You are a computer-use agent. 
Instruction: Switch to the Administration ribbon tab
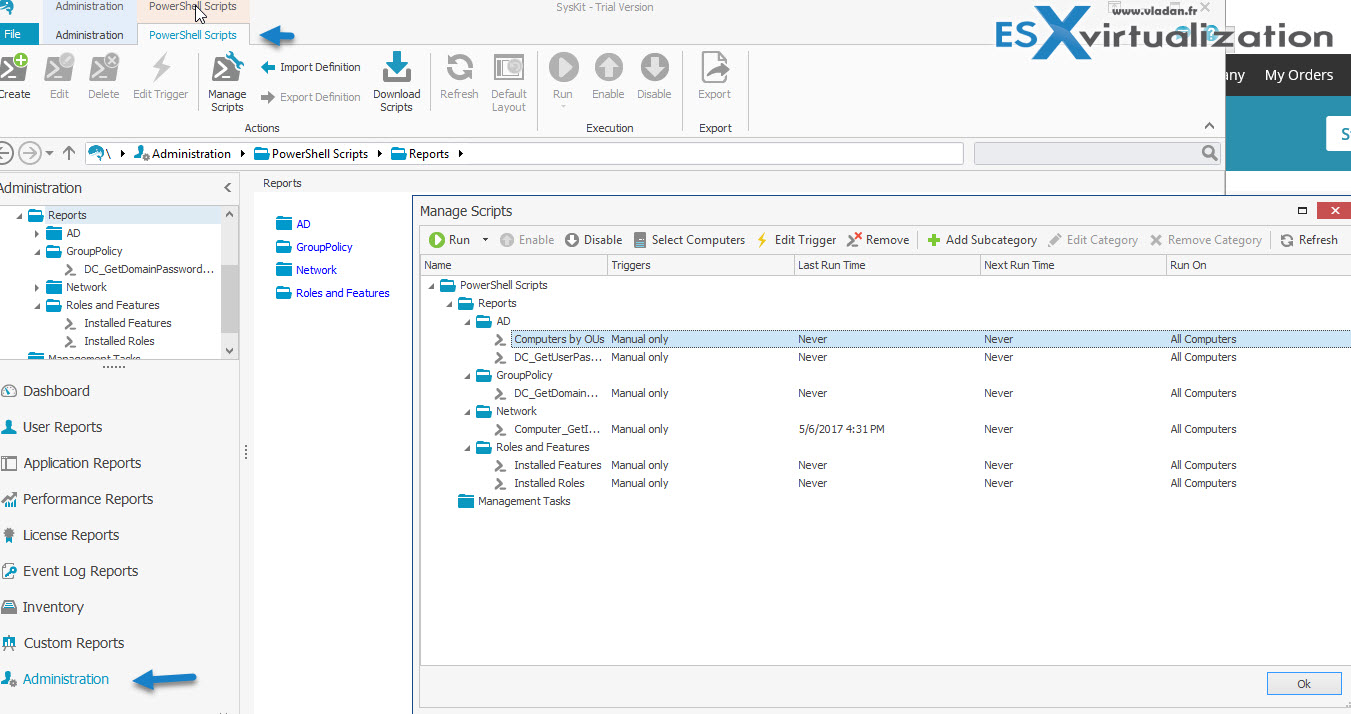pyautogui.click(x=89, y=35)
